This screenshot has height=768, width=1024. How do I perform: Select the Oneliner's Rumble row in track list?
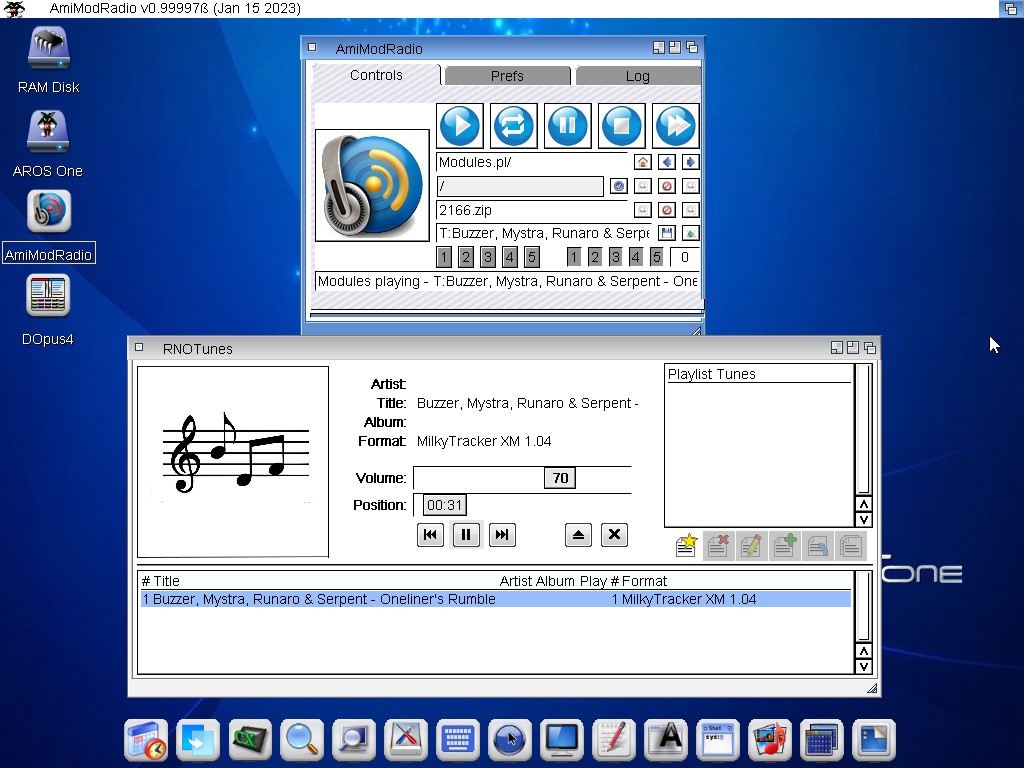coord(495,599)
